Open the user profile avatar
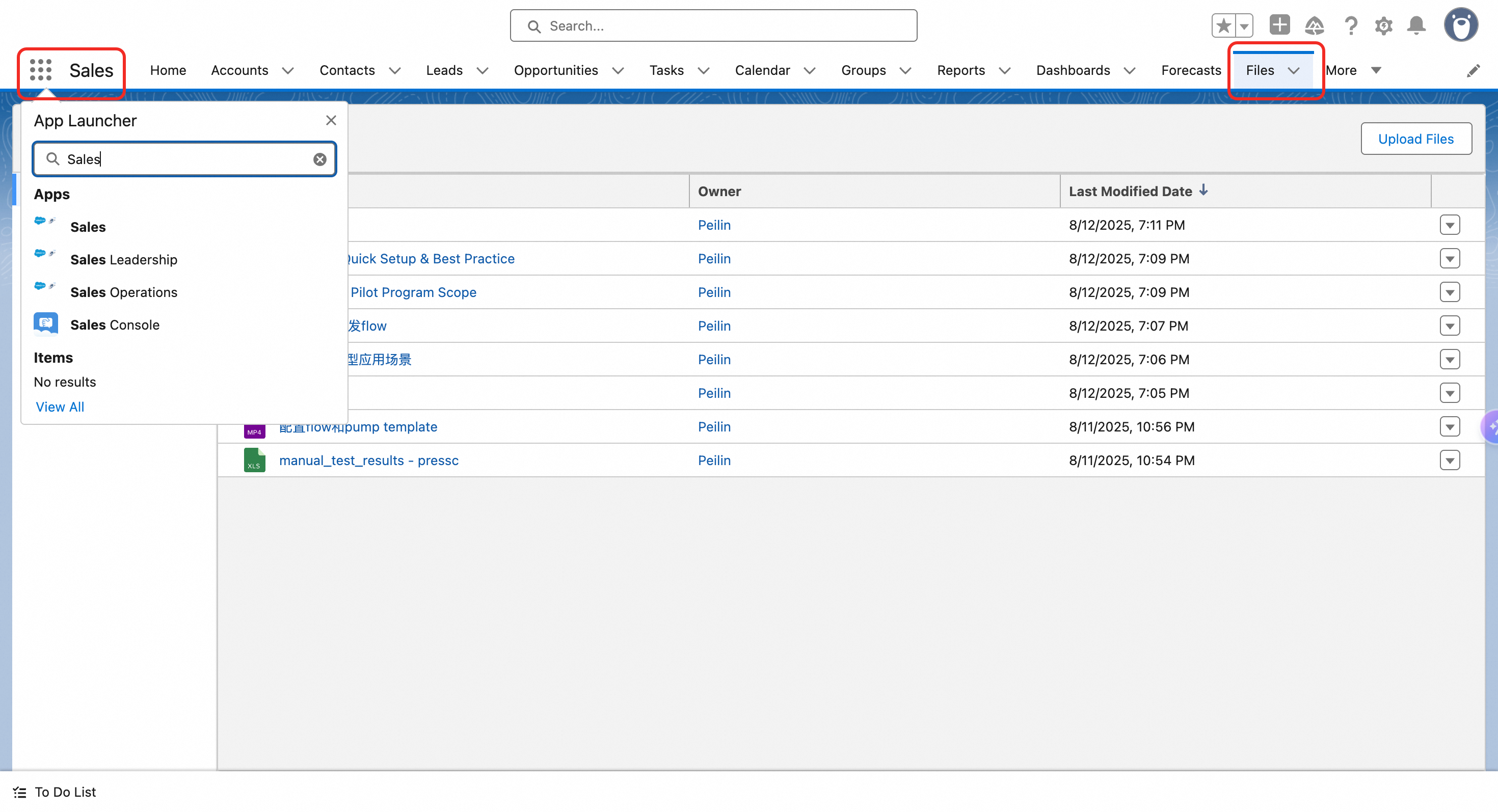1498x812 pixels. coord(1461,25)
